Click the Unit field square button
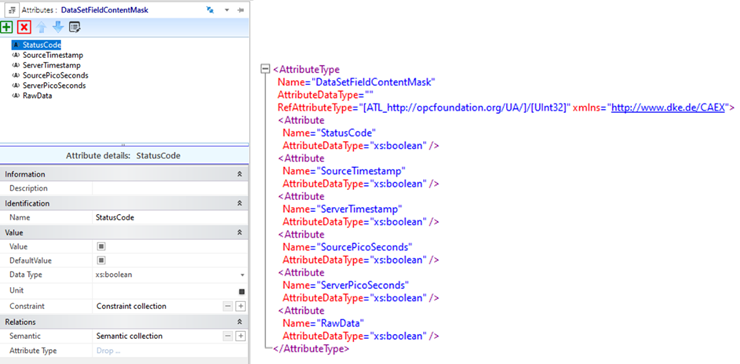The height and width of the screenshot is (364, 740). click(242, 292)
